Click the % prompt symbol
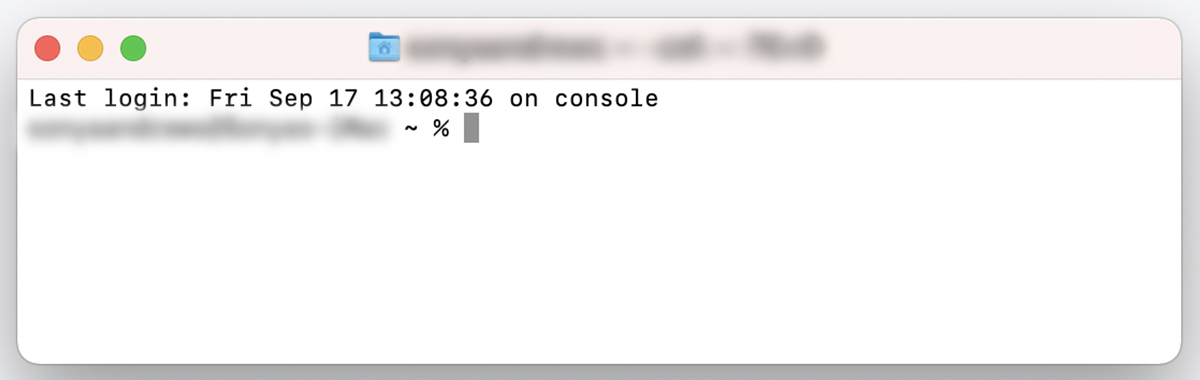This screenshot has width=1200, height=380. point(441,129)
